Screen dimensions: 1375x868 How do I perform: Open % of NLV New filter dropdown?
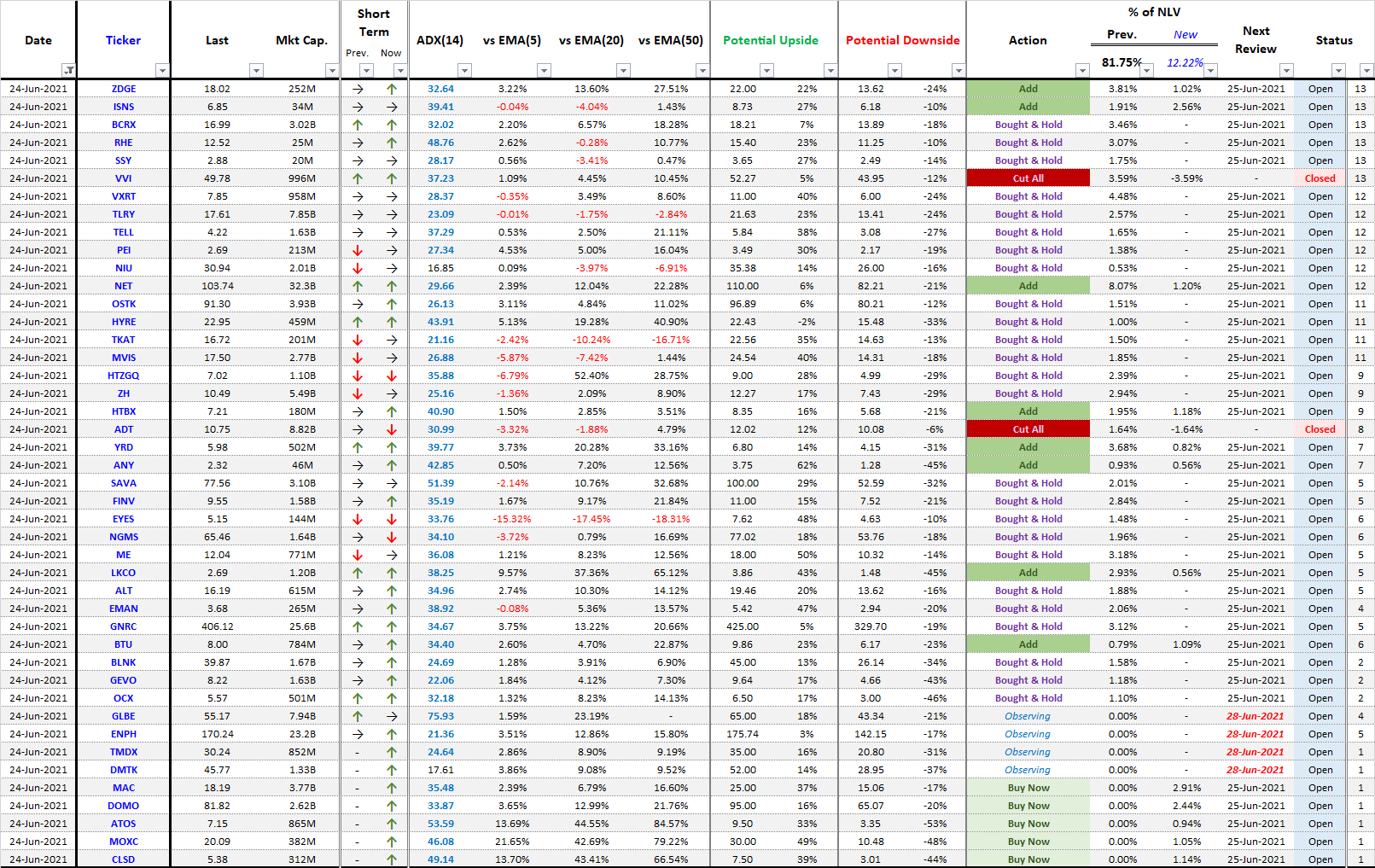(x=1210, y=70)
